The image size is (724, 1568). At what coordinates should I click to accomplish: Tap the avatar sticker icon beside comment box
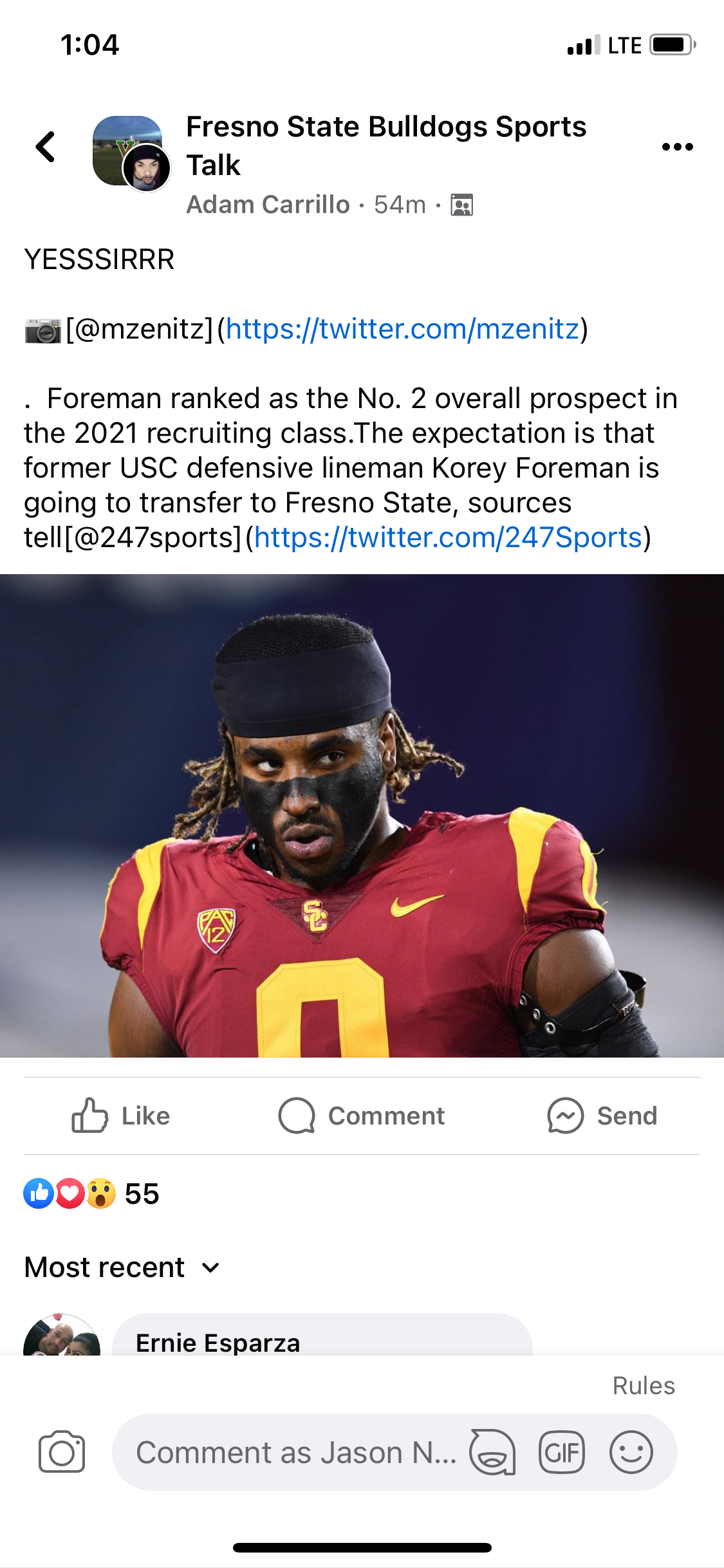492,1451
